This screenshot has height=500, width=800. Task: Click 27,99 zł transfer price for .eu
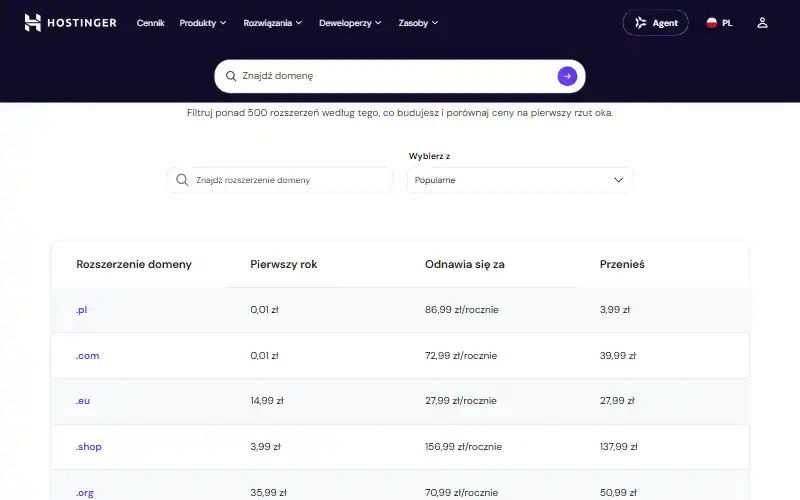pos(617,401)
